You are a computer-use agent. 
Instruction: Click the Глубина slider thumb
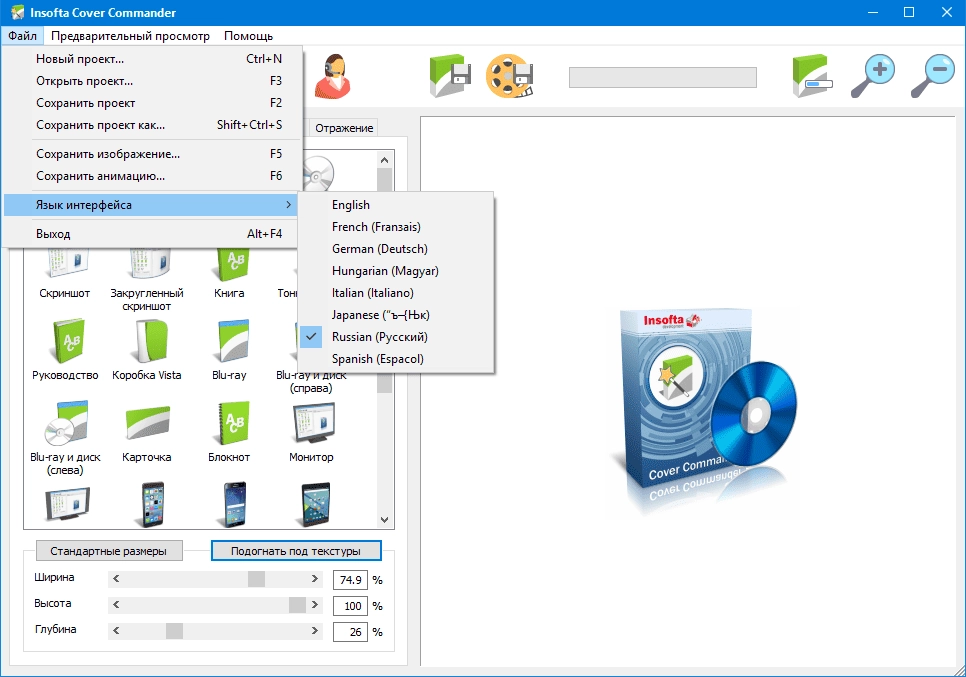pos(174,631)
